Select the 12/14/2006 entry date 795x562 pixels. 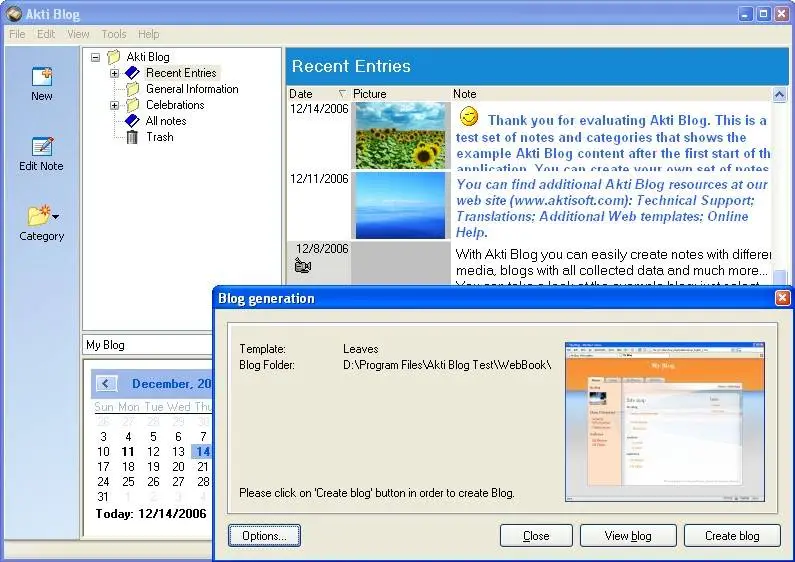(319, 109)
